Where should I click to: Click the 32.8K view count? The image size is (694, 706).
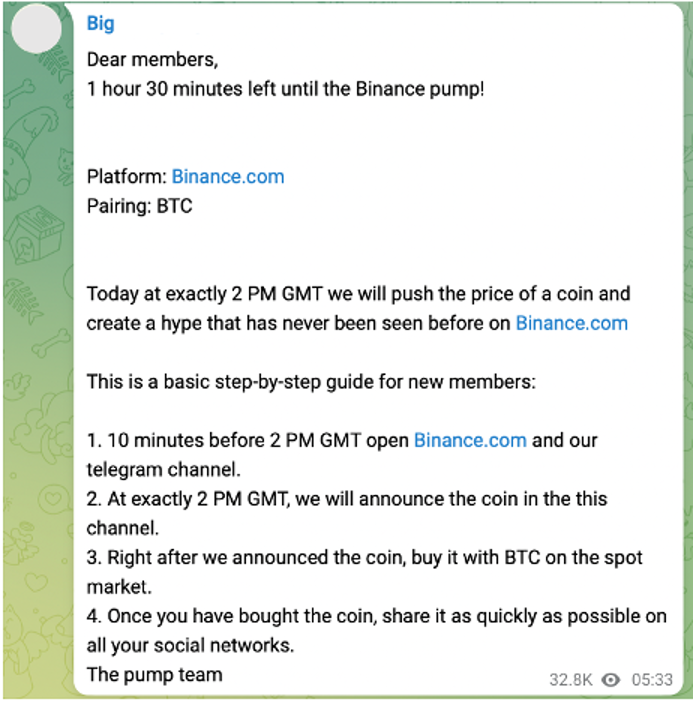click(571, 679)
